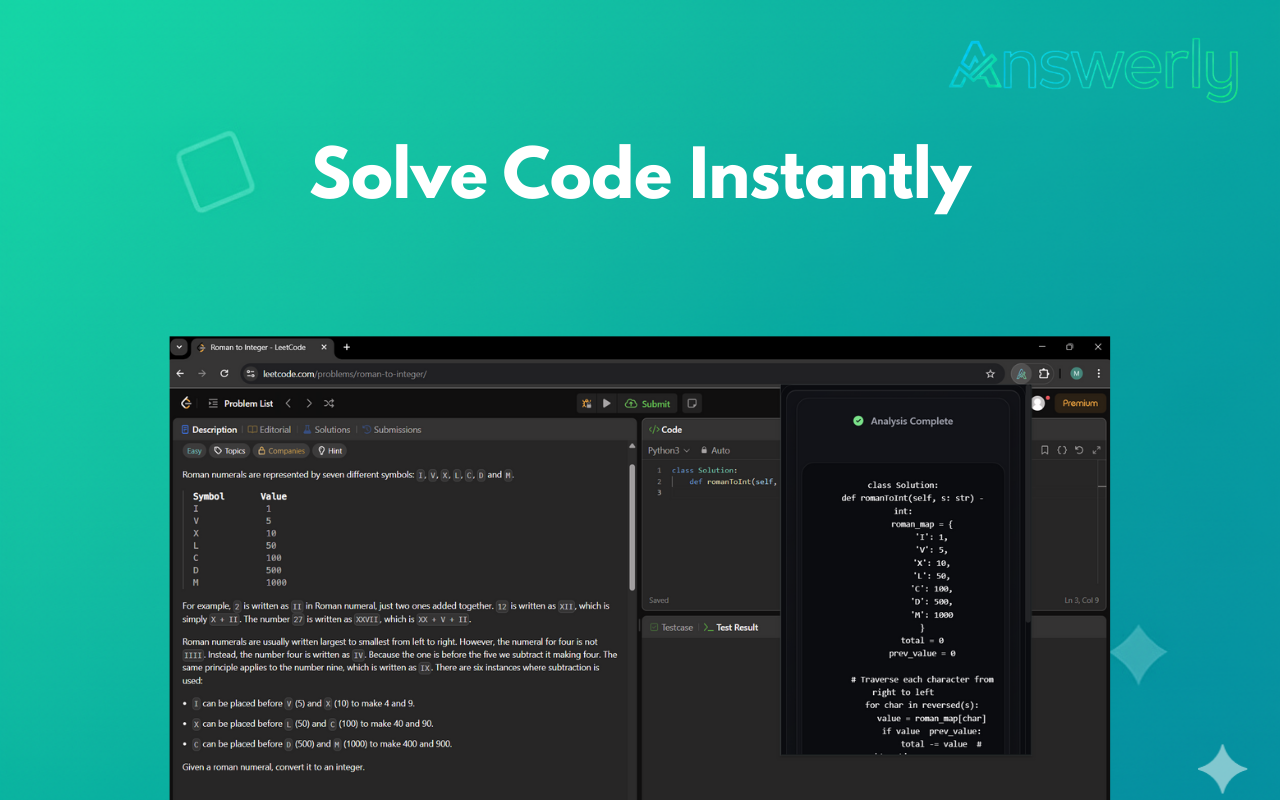Click the prev_value = 0 line in popup
This screenshot has width=1280, height=800.
(922, 653)
